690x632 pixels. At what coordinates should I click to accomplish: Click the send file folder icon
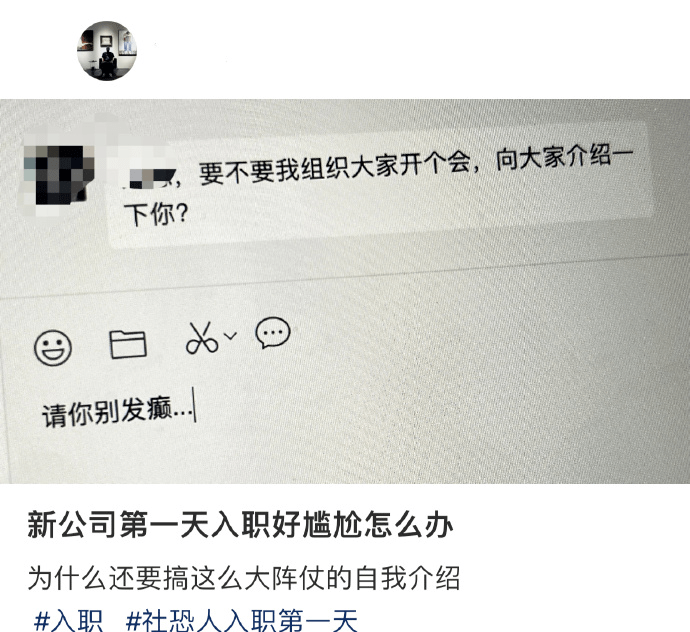(x=128, y=344)
